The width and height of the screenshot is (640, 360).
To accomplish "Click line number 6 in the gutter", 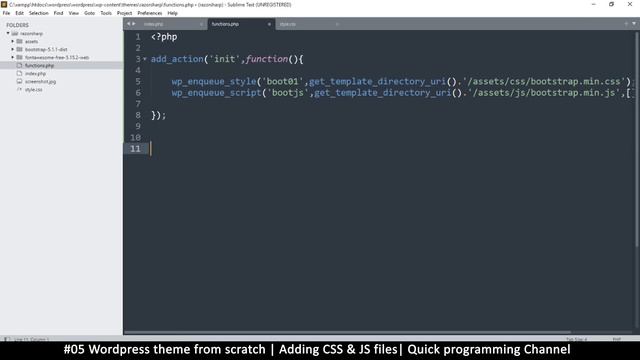I will click(138, 93).
